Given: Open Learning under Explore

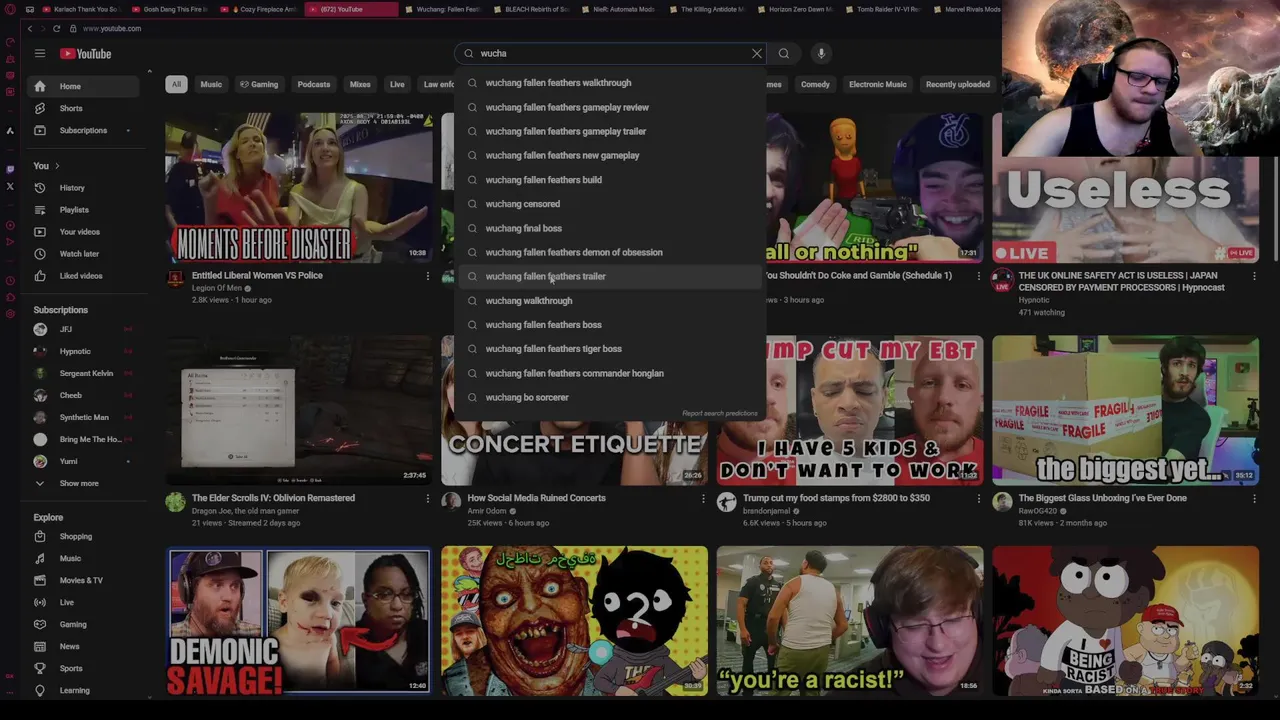Looking at the screenshot, I should pyautogui.click(x=84, y=690).
